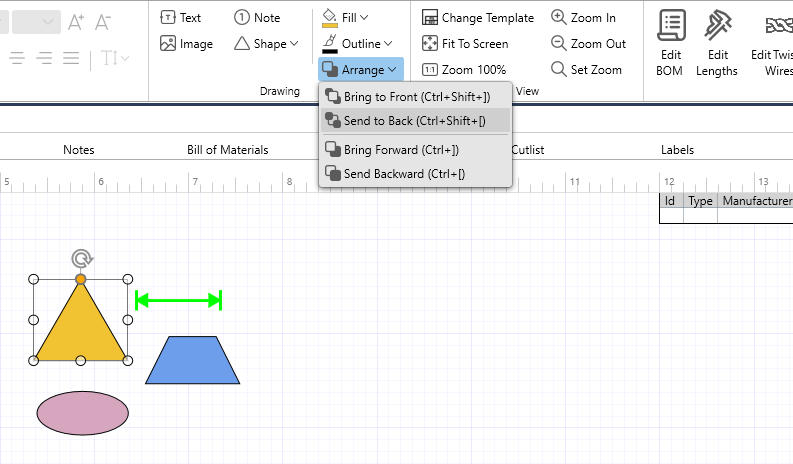The height and width of the screenshot is (464, 793).
Task: Choose Bring Forward menu entry
Action: tap(415, 150)
